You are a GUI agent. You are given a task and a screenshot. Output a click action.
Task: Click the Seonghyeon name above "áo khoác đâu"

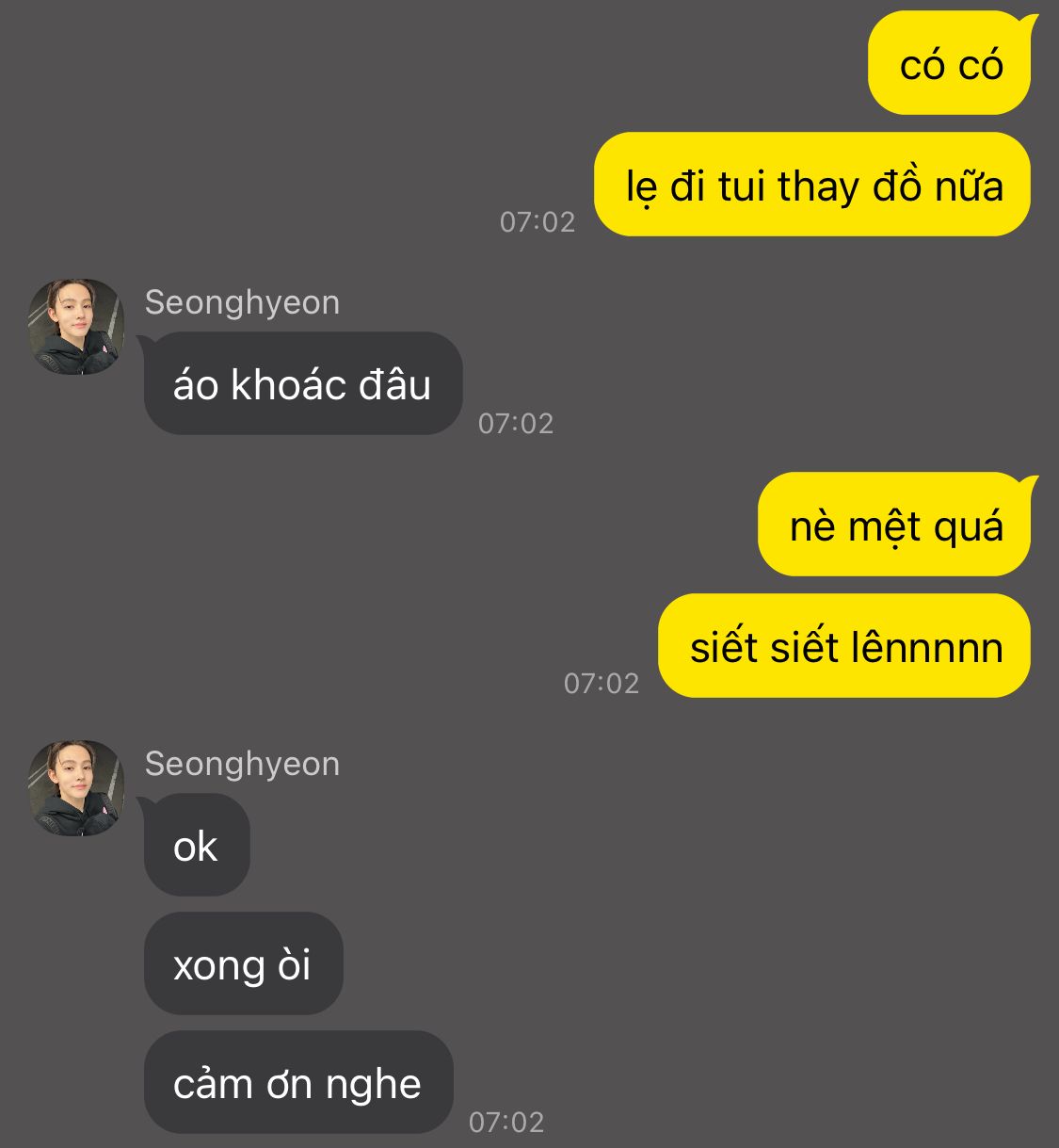[x=242, y=302]
